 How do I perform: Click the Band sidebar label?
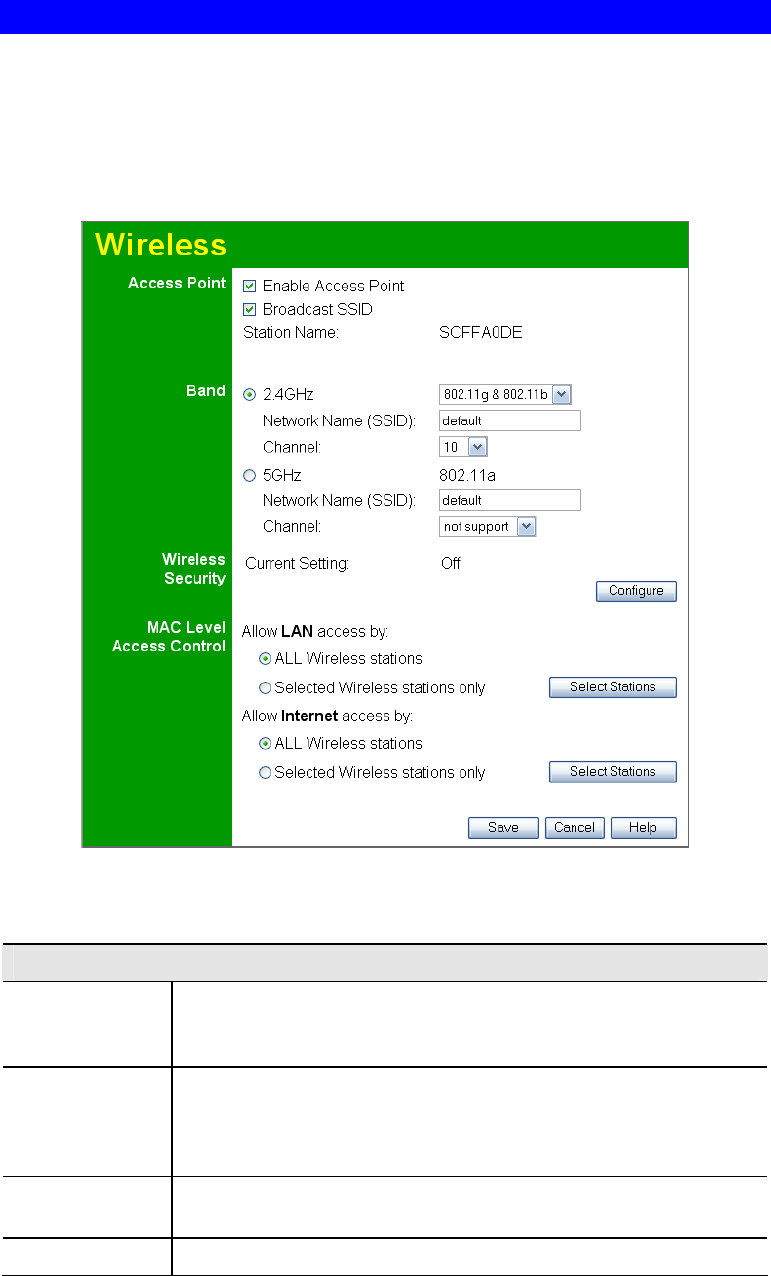pyautogui.click(x=206, y=391)
